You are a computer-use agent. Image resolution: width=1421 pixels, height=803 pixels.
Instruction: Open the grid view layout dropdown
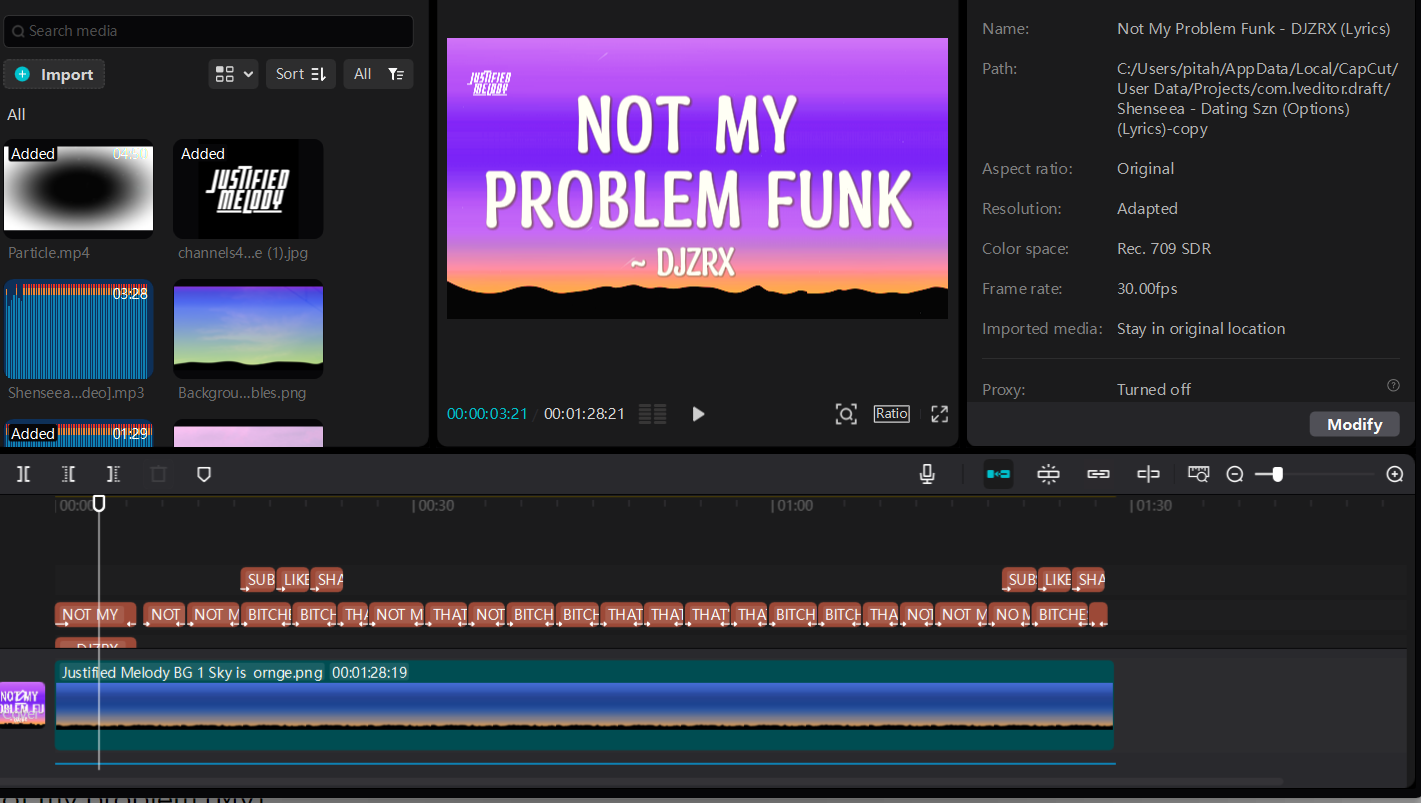(x=233, y=74)
